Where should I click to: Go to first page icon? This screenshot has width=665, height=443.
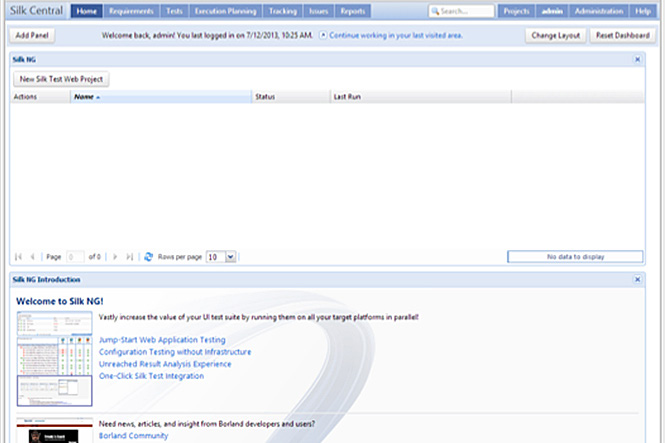tap(18, 256)
